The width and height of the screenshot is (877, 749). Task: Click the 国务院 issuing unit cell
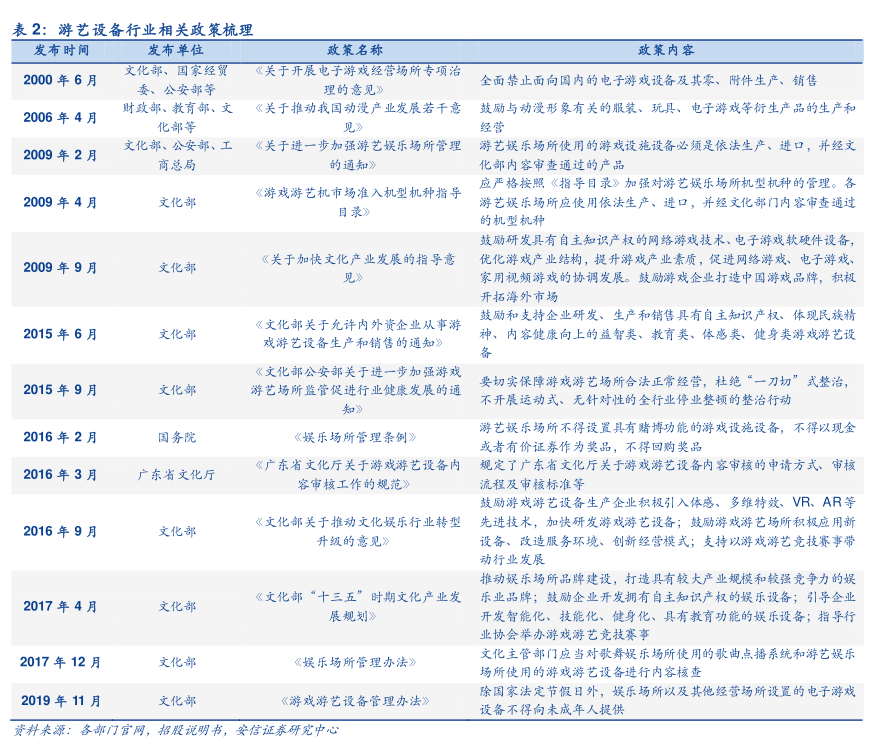click(177, 437)
